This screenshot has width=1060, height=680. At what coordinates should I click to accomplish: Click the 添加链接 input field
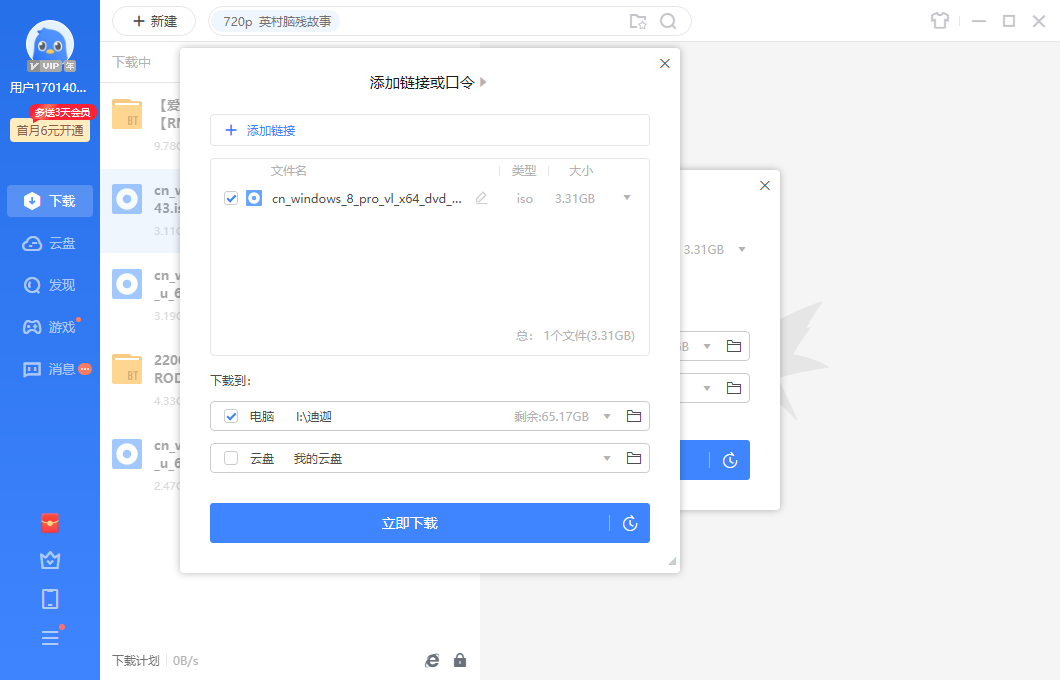(x=430, y=130)
